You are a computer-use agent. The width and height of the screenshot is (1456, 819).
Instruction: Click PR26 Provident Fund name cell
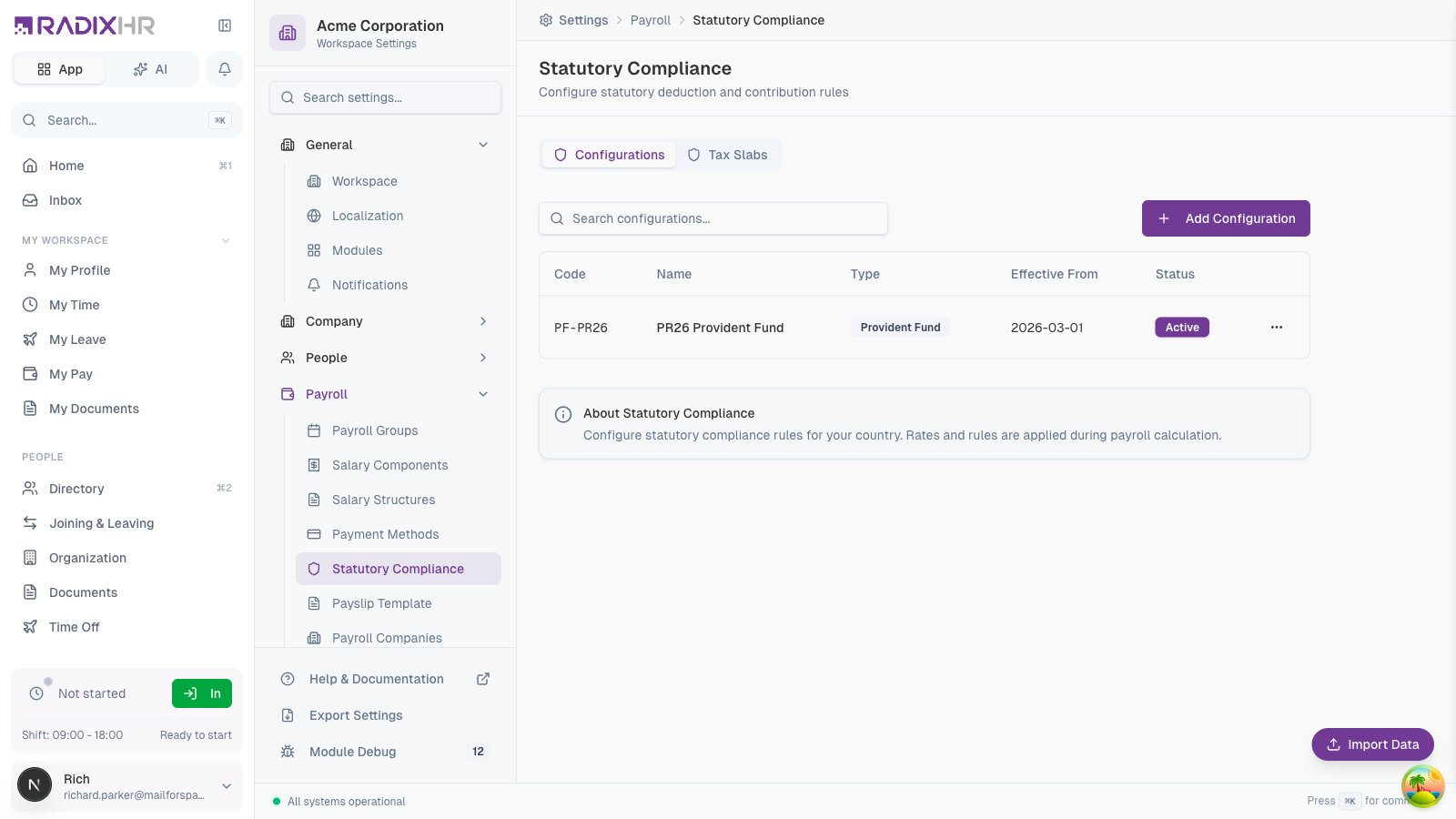(720, 328)
